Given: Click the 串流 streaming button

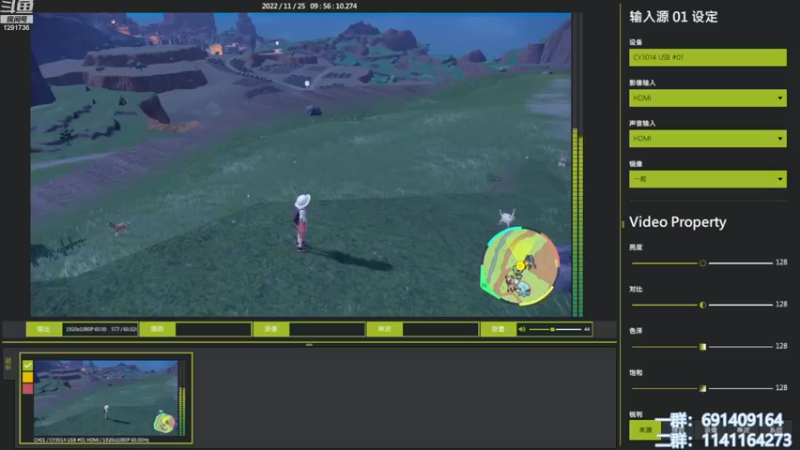Looking at the screenshot, I should [385, 329].
